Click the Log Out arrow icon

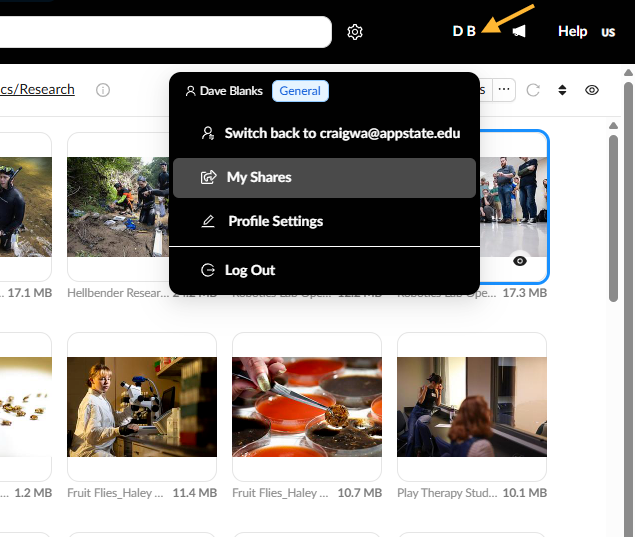coord(208,270)
